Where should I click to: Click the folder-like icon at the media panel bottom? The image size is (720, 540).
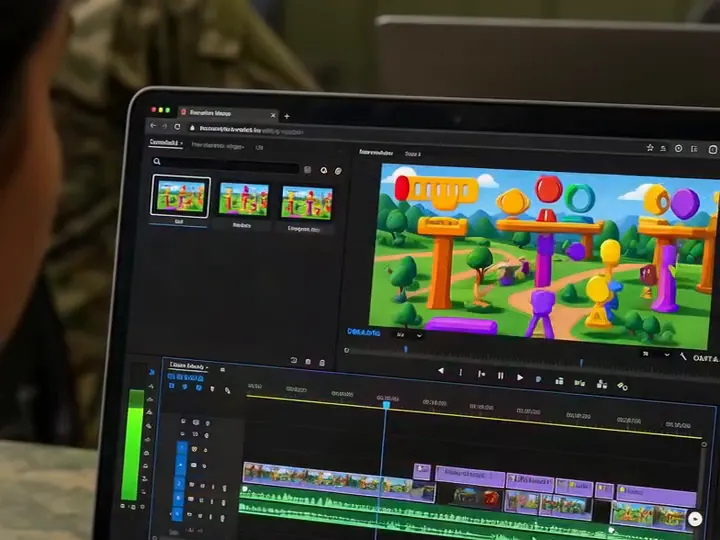click(293, 360)
